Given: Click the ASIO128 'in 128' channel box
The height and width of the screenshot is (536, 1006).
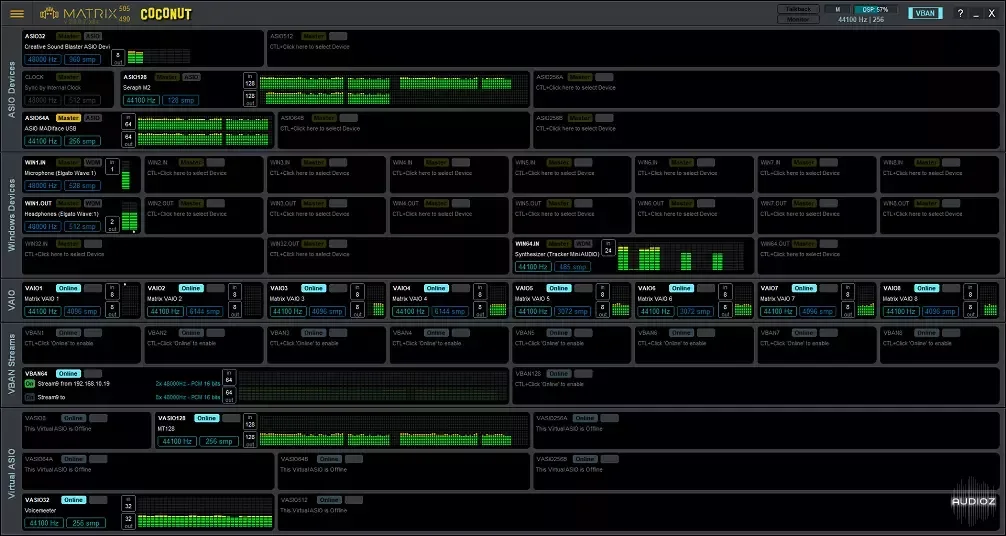Looking at the screenshot, I should 250,80.
